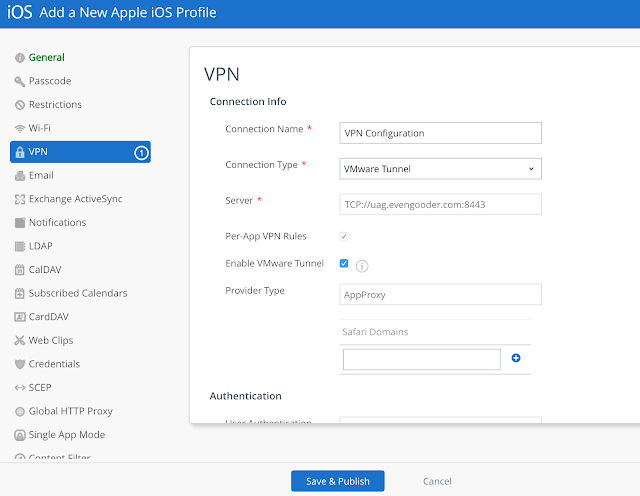Click the Restrictions prohibited icon
Screen dimensions: 640x496
[20, 105]
